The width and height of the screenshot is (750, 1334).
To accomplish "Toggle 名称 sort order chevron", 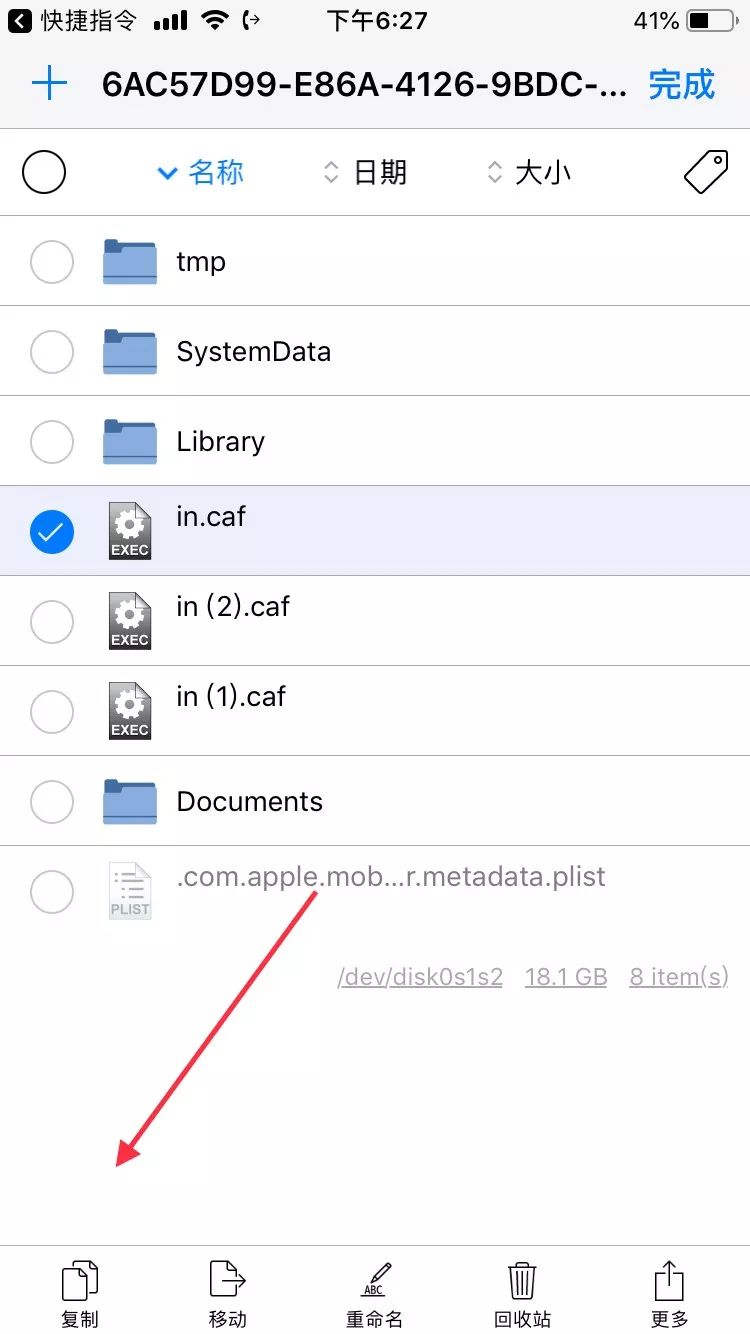I will click(167, 172).
